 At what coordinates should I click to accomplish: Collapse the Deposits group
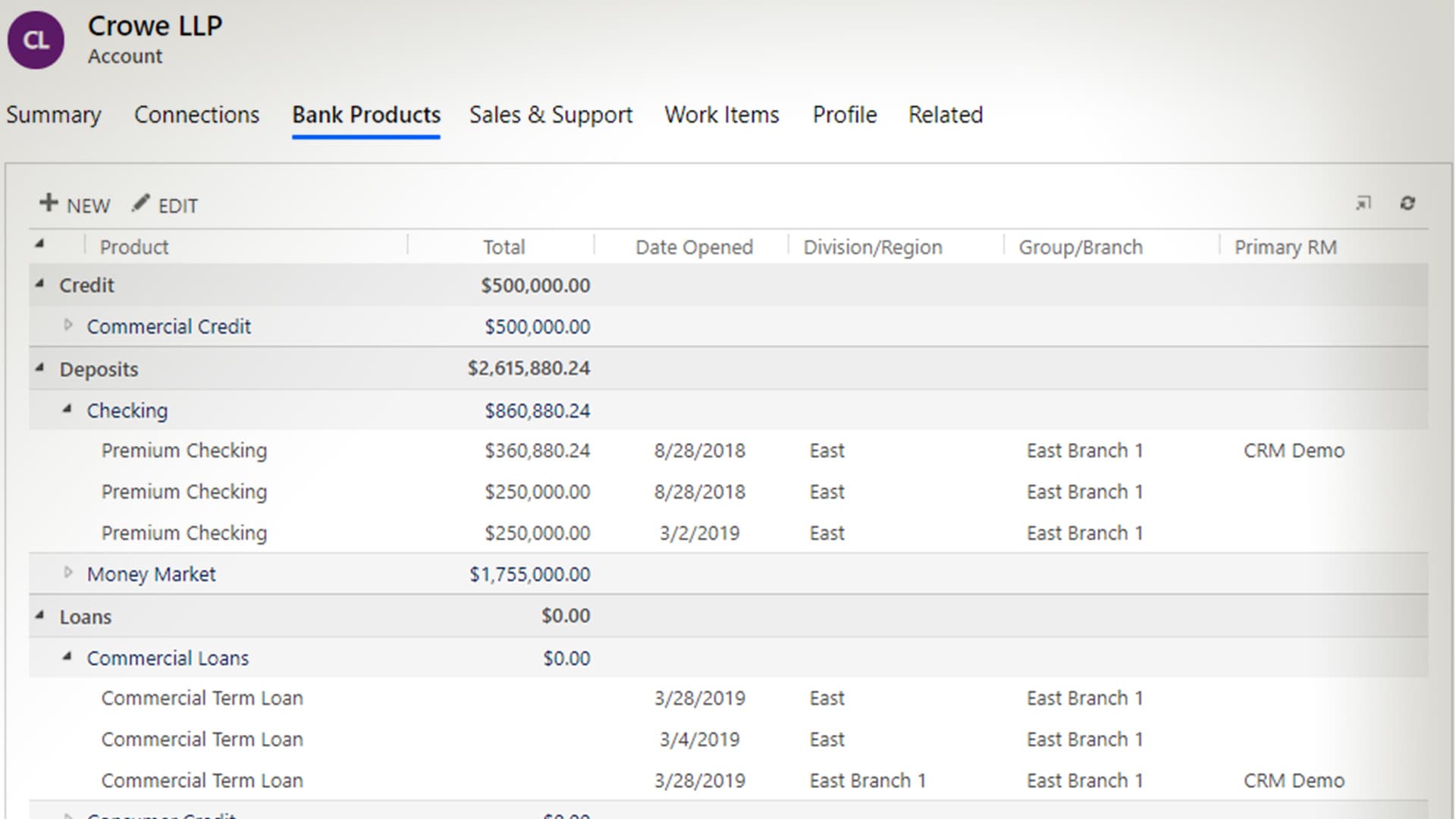(x=39, y=368)
